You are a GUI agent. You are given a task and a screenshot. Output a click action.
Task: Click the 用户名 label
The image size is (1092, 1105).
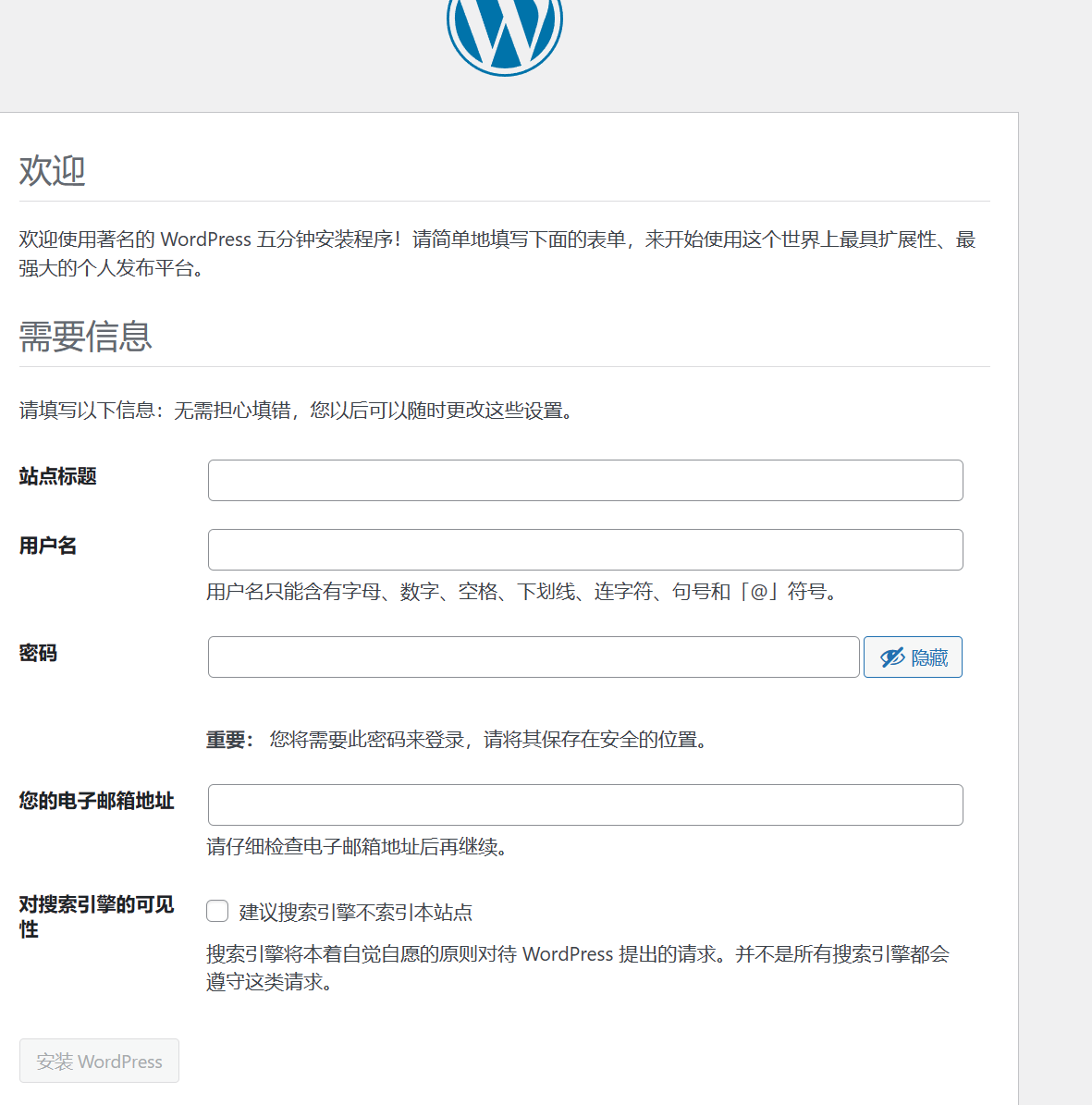[x=48, y=546]
